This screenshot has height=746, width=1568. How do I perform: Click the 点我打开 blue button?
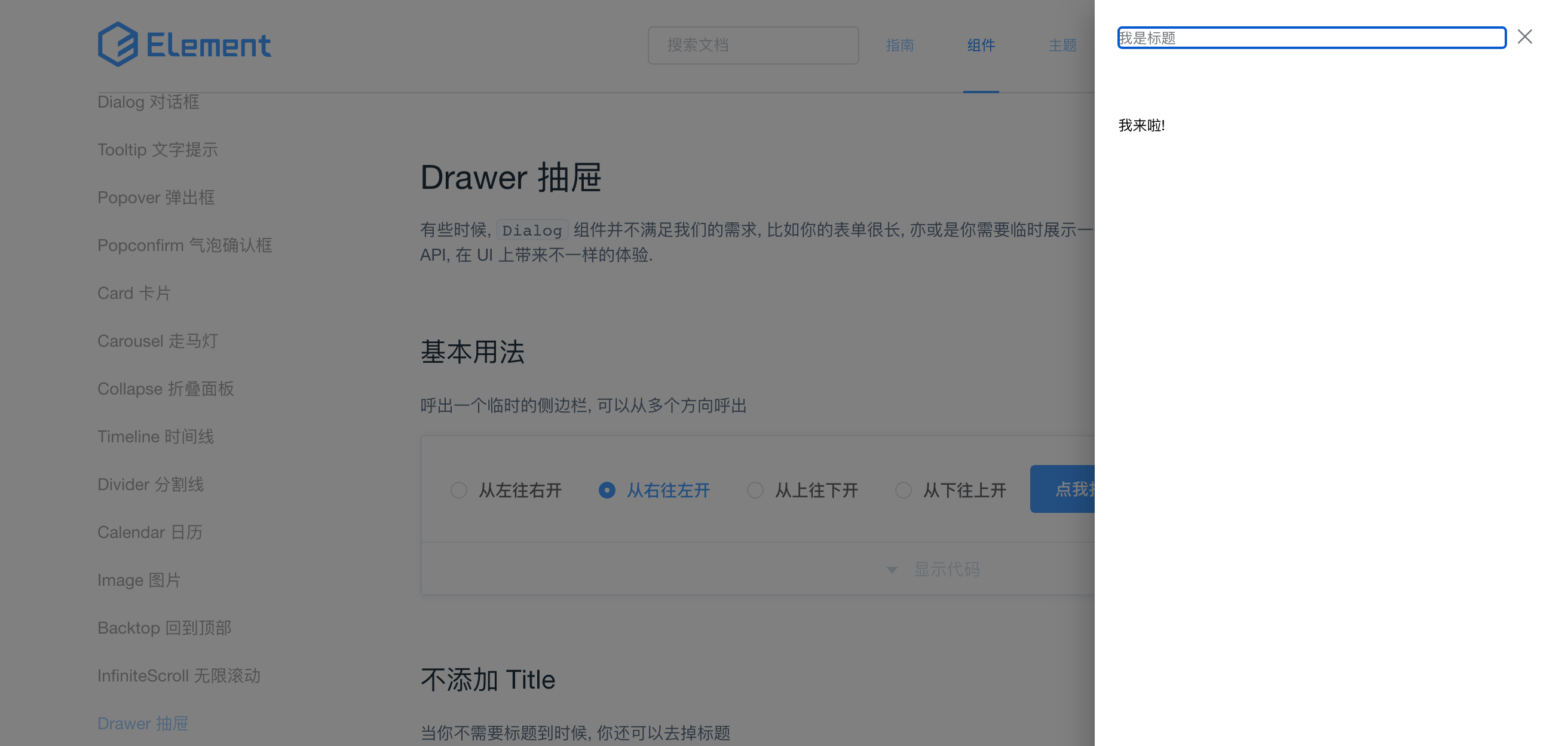(x=1062, y=488)
